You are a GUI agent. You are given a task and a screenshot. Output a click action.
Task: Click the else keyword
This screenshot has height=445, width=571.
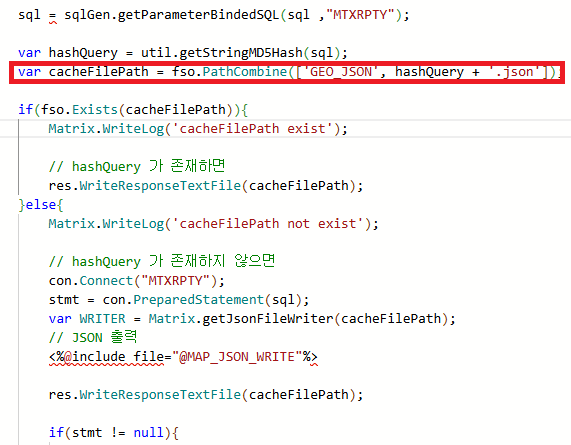coord(41,205)
